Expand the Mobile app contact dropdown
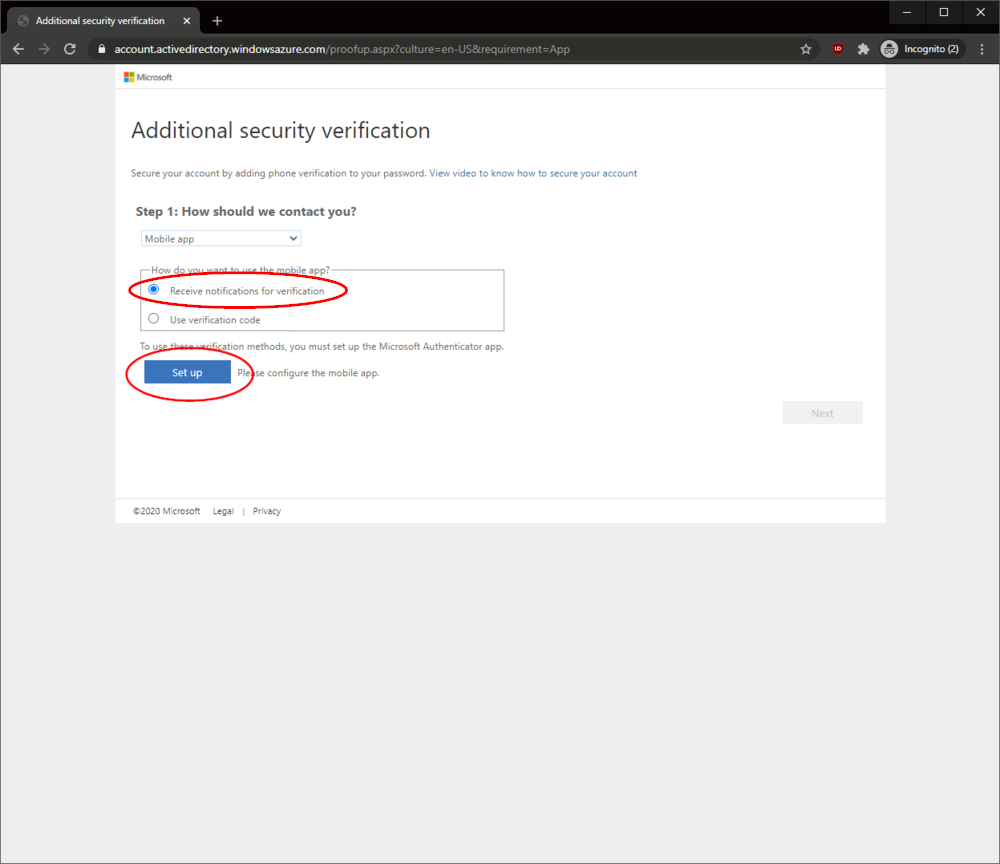 (x=221, y=238)
